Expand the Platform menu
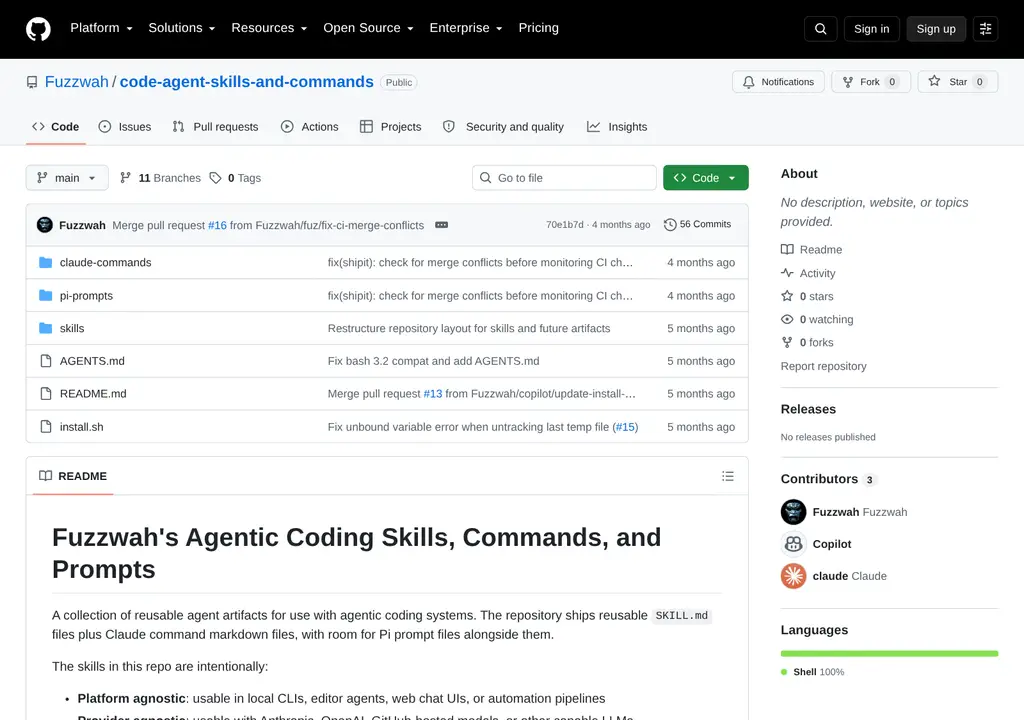 pyautogui.click(x=101, y=28)
